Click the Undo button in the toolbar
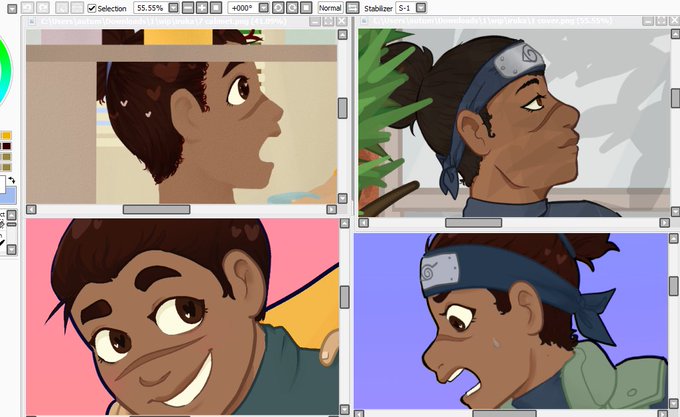Image resolution: width=680 pixels, height=417 pixels. pos(27,8)
